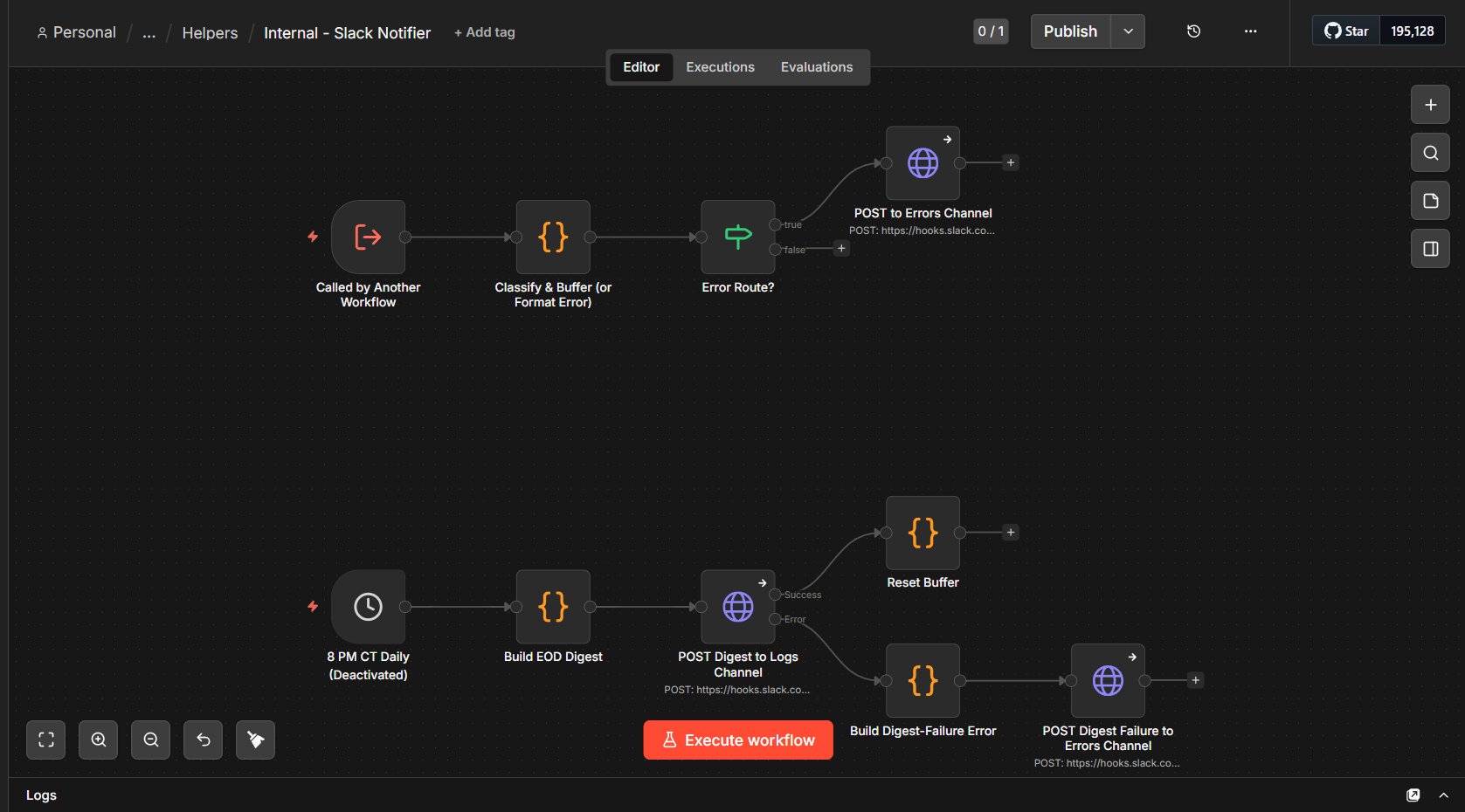1465x812 pixels.
Task: Click the 'true' output connector of 'Error Route?'
Action: (775, 224)
